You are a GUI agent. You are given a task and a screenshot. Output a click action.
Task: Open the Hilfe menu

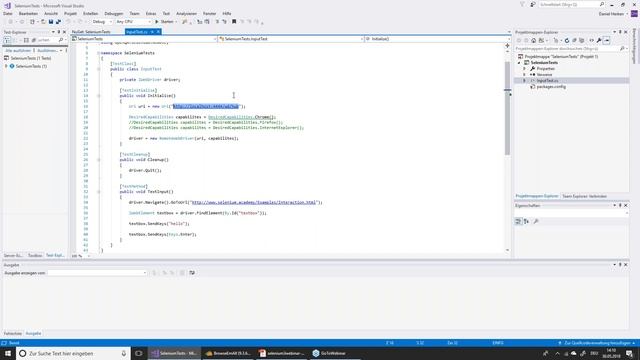click(227, 13)
